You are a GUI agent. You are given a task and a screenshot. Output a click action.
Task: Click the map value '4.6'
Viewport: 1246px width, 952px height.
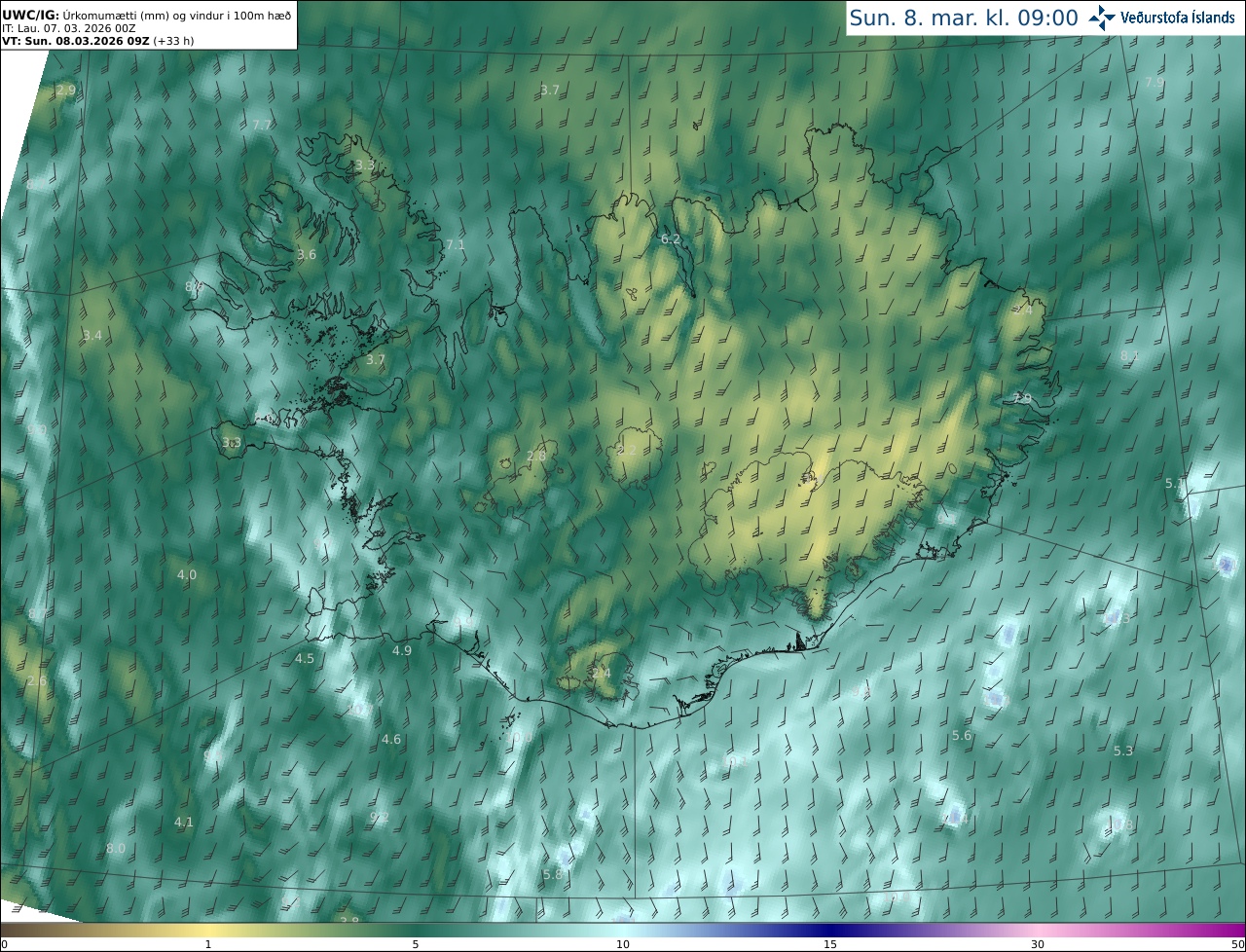point(391,740)
